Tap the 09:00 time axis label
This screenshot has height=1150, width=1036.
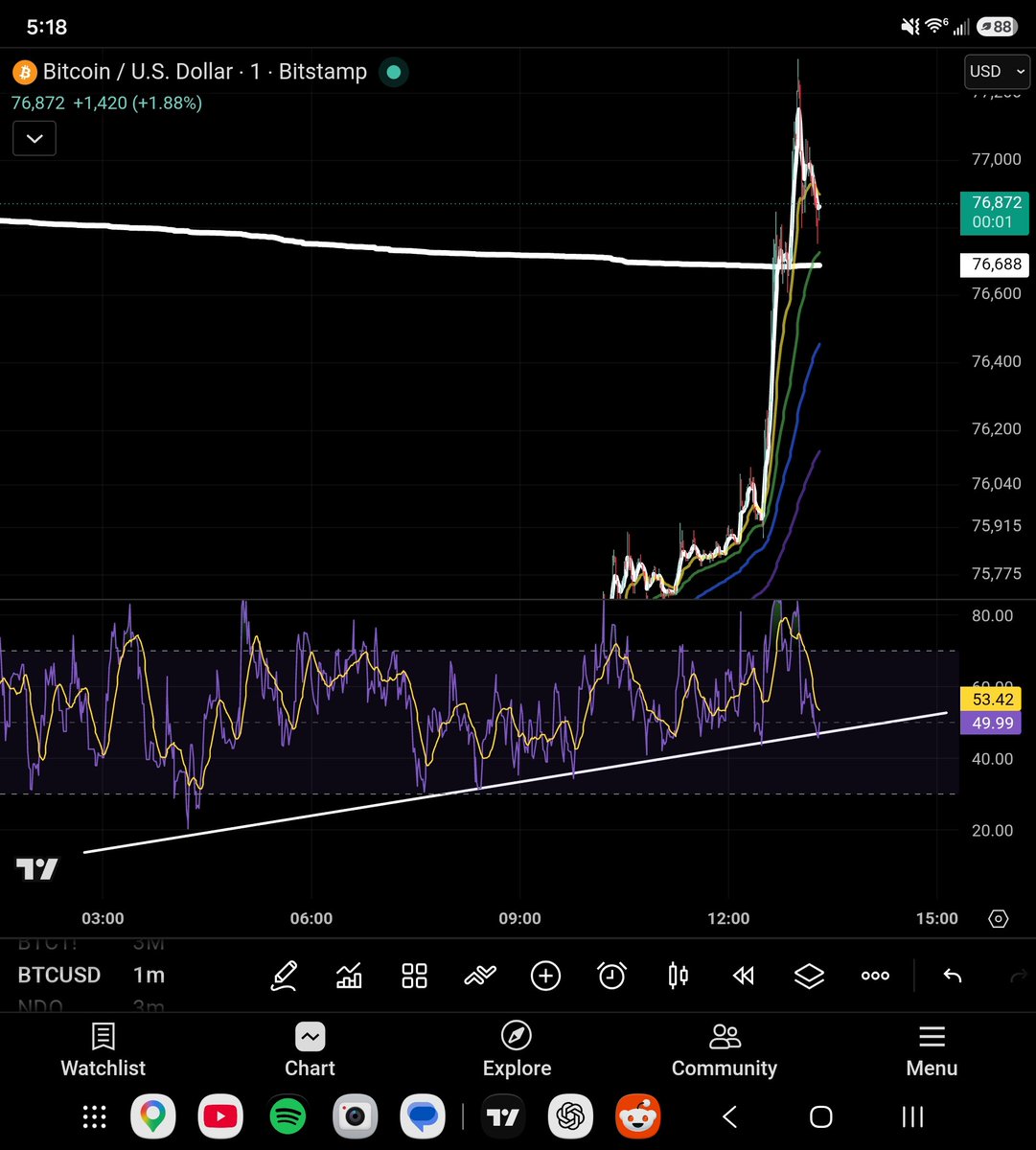(519, 918)
